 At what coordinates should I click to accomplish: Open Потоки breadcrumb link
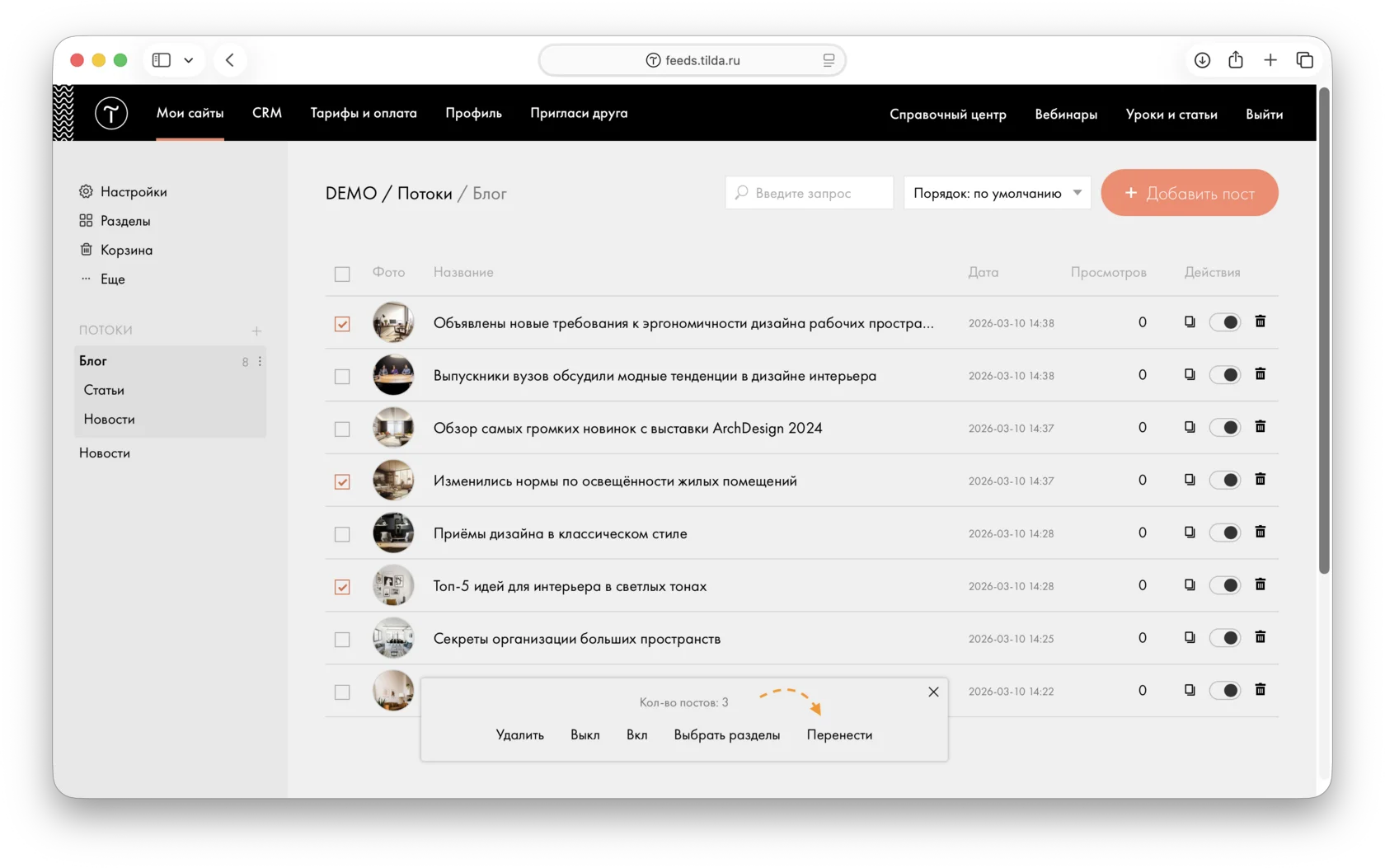tap(425, 194)
